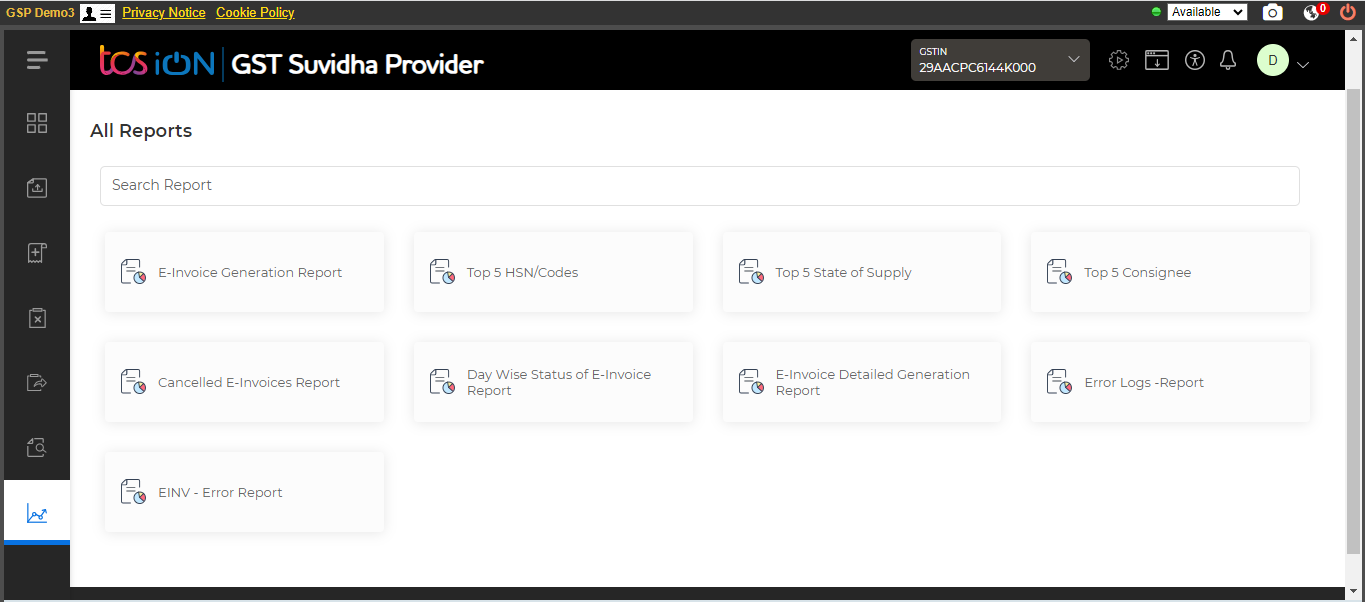The height and width of the screenshot is (602, 1365).
Task: Click the GSP Demo3 label
Action: tap(40, 13)
